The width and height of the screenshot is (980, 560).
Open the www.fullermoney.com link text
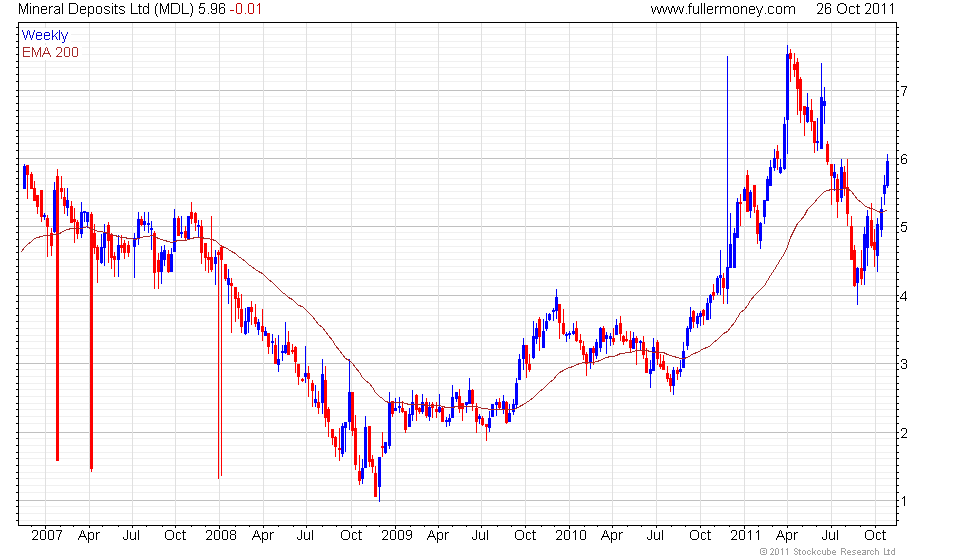coord(722,9)
